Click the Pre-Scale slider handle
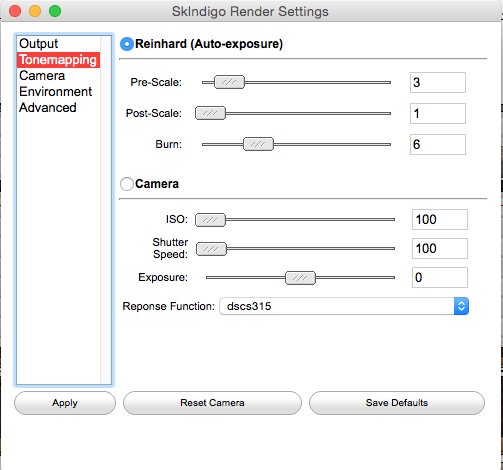Image resolution: width=503 pixels, height=470 pixels. coord(229,82)
